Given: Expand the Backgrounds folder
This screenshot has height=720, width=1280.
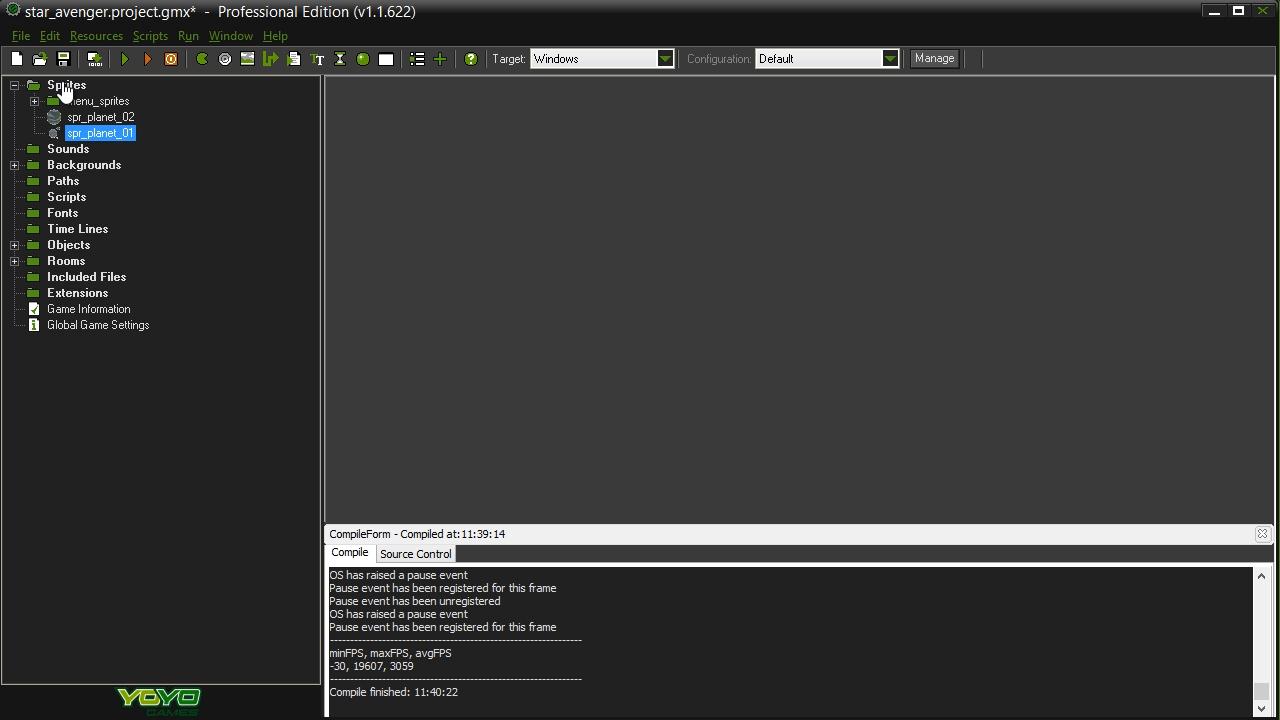Looking at the screenshot, I should (x=15, y=165).
